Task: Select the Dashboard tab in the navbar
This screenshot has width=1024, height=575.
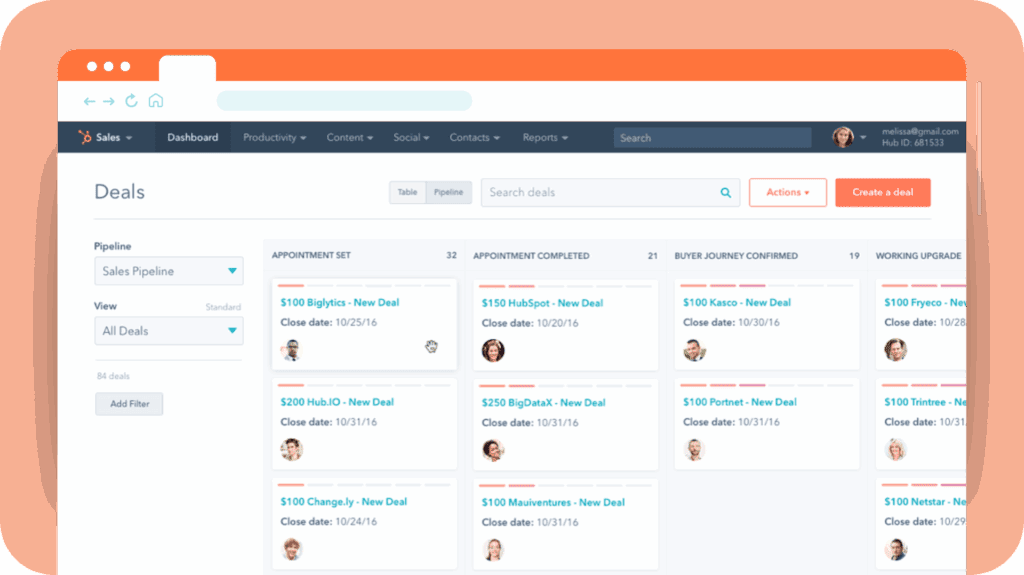Action: pos(193,138)
